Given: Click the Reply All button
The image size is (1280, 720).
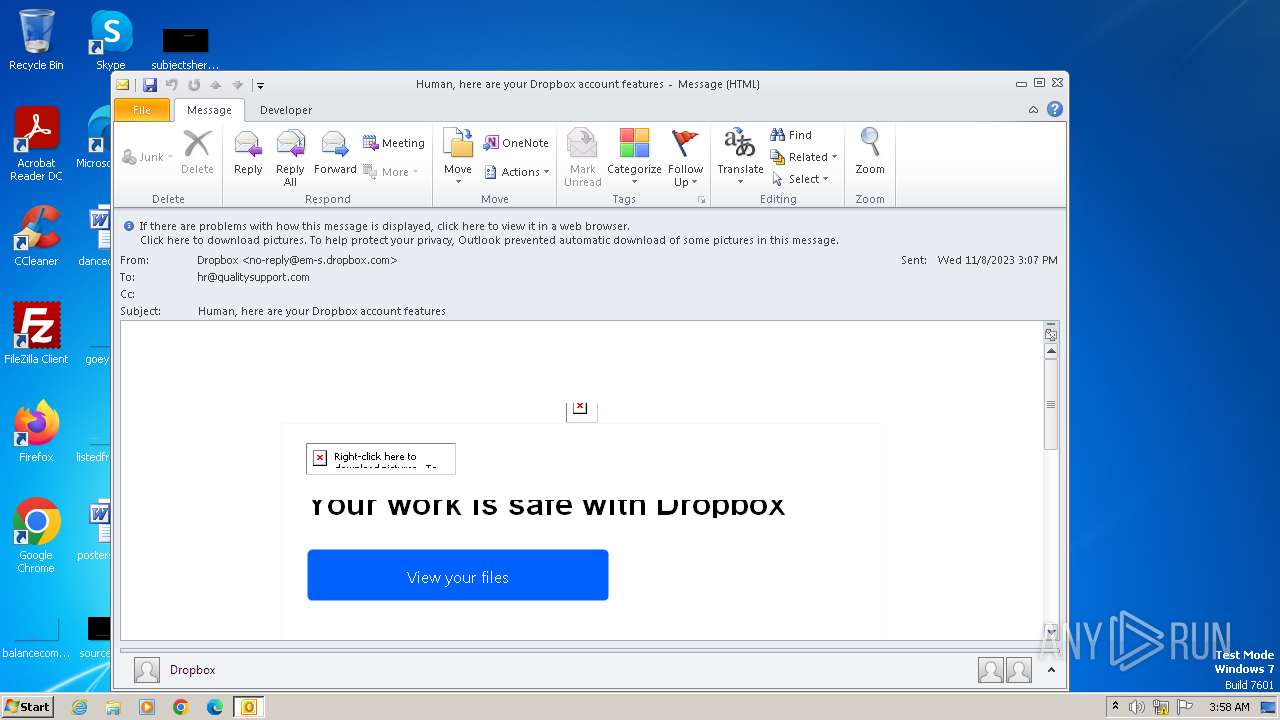Looking at the screenshot, I should tap(290, 156).
